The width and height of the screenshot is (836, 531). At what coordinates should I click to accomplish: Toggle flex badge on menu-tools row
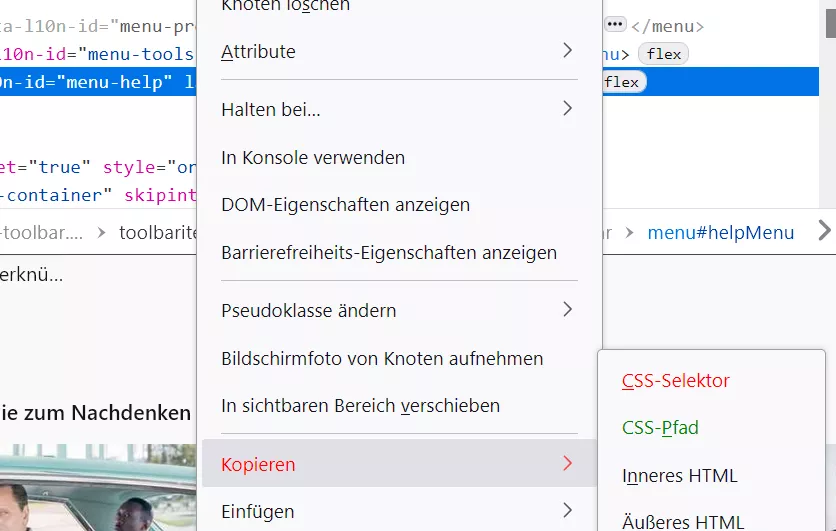[663, 54]
